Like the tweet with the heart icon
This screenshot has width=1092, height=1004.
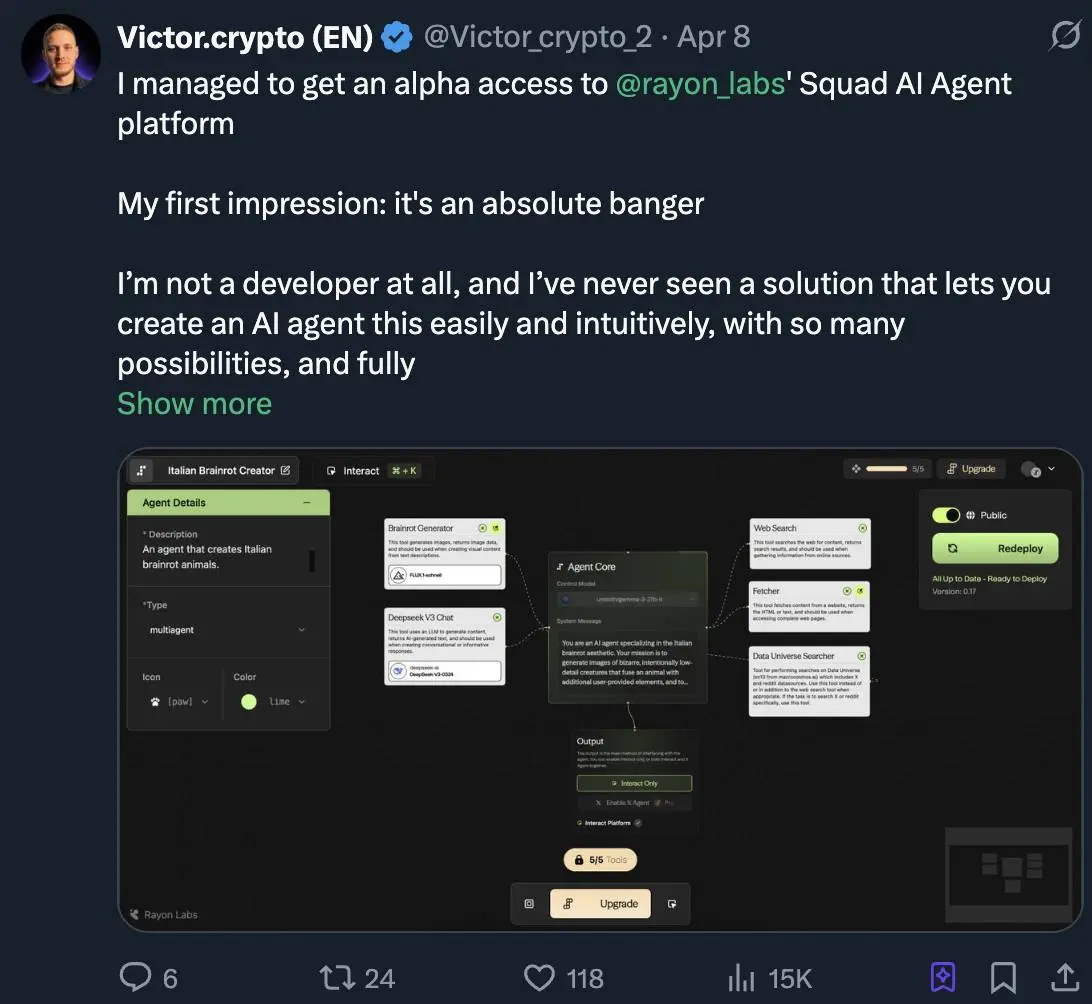tap(539, 977)
